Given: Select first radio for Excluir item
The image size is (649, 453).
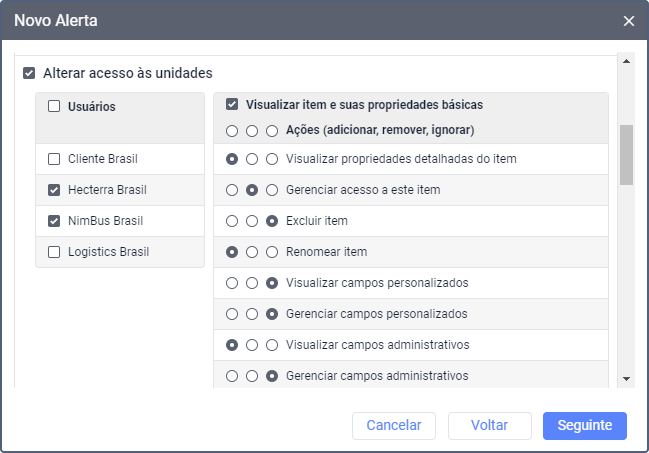Looking at the screenshot, I should pos(232,221).
